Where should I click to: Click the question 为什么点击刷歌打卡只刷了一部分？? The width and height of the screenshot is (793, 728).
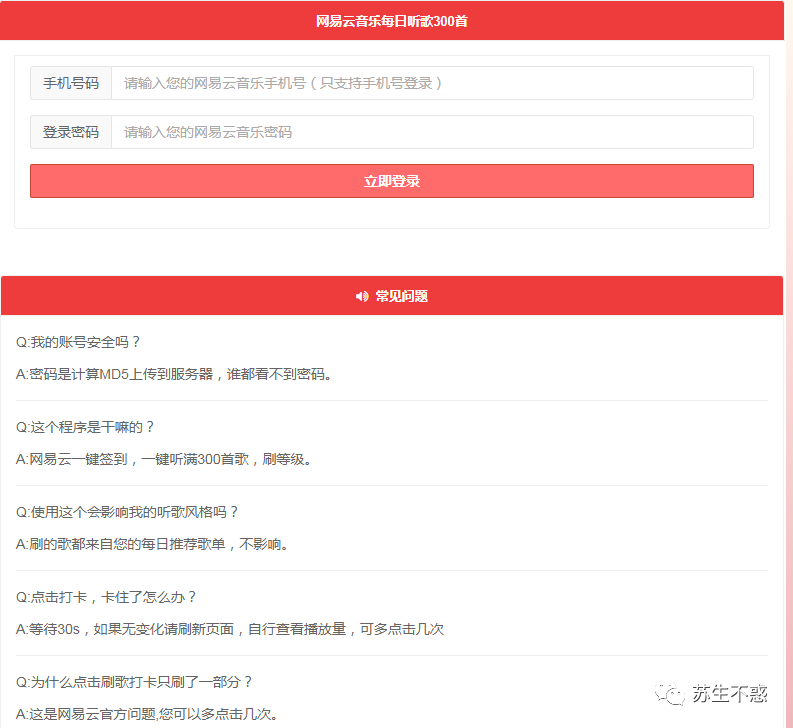tap(134, 682)
